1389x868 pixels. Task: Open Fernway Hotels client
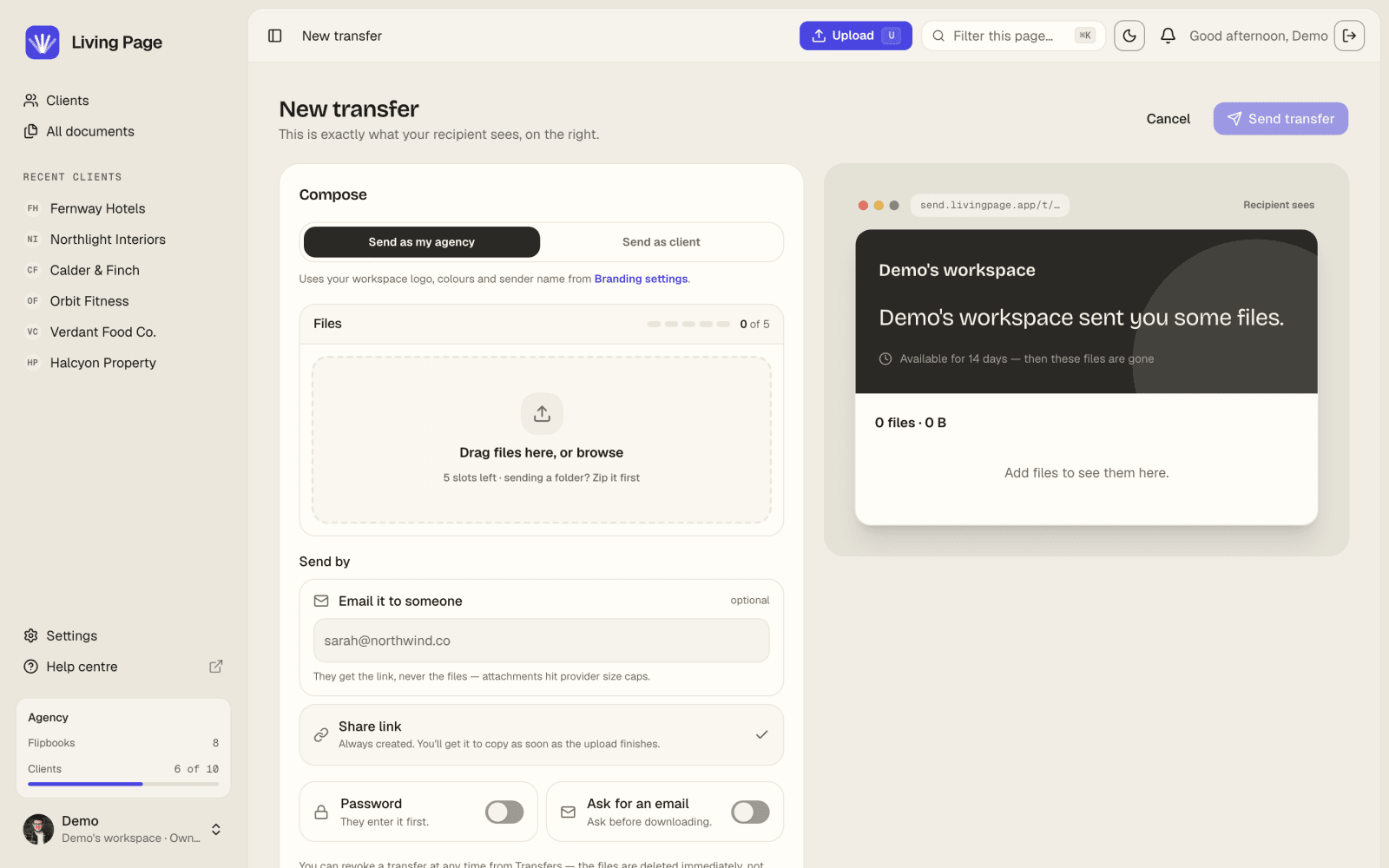123,208
